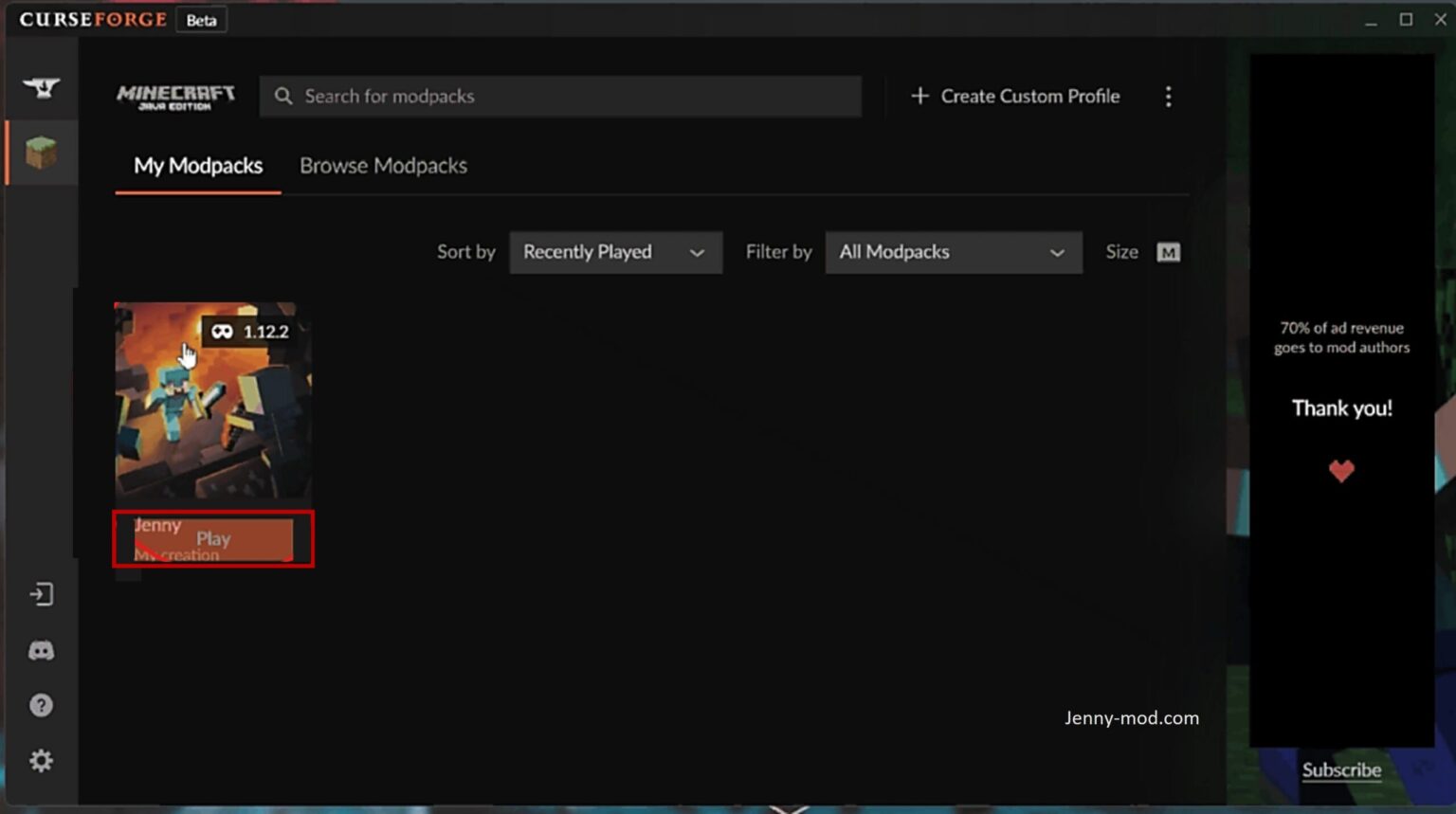
Task: Click the goggles icon on the 1.12.2 badge
Action: click(221, 332)
